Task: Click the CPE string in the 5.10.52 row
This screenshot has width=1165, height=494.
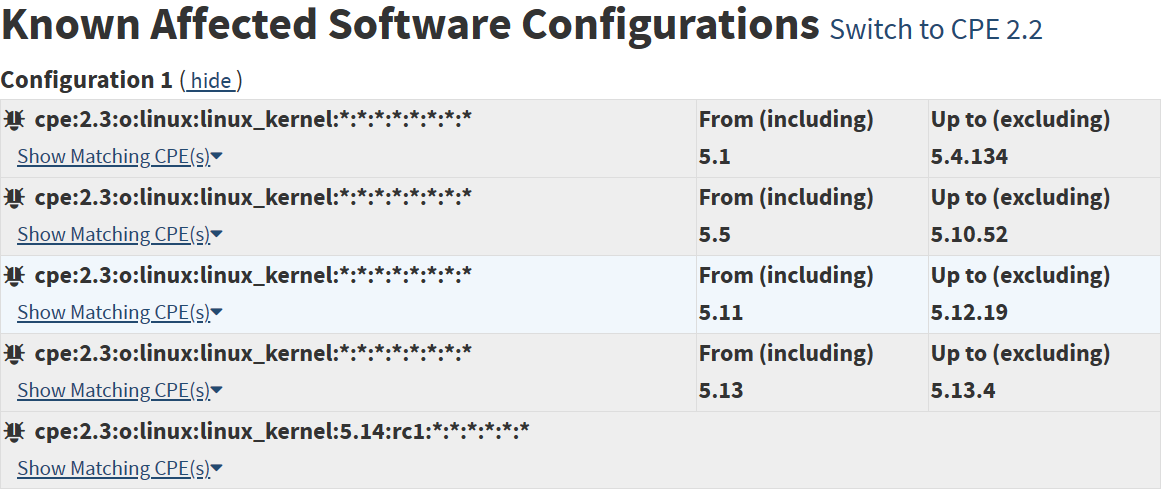Action: [x=253, y=198]
